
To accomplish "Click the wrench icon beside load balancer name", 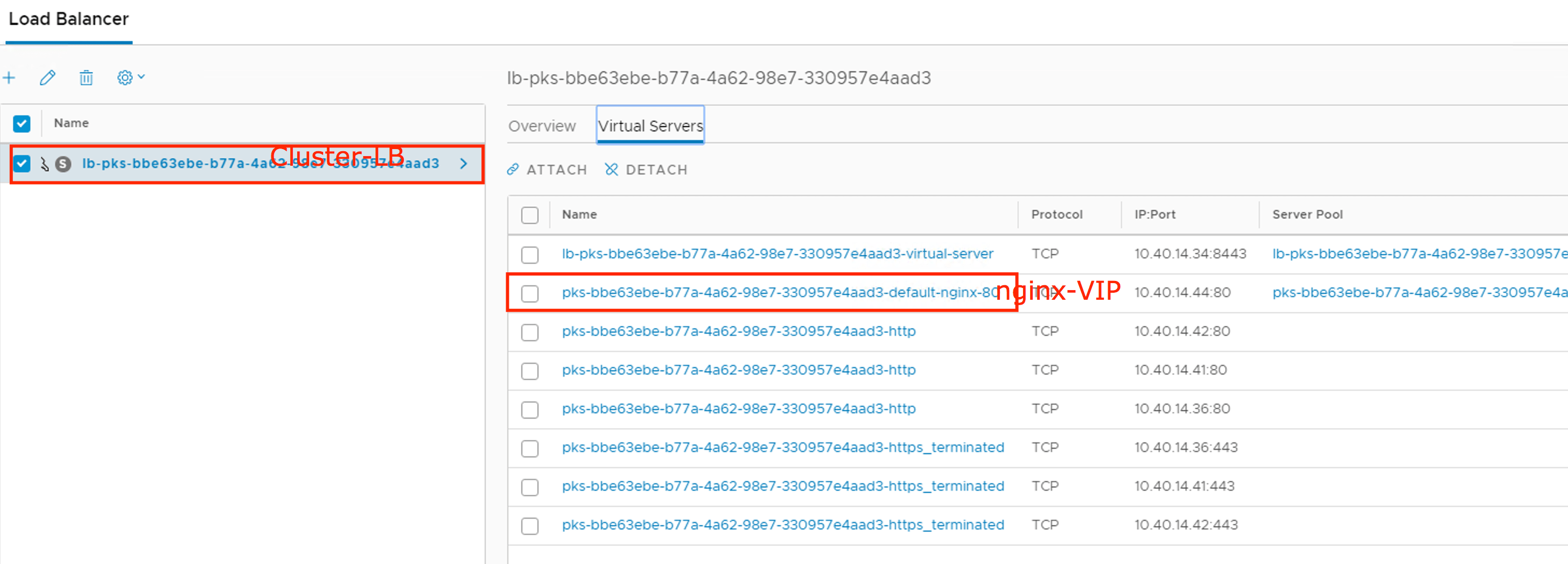I will [45, 164].
